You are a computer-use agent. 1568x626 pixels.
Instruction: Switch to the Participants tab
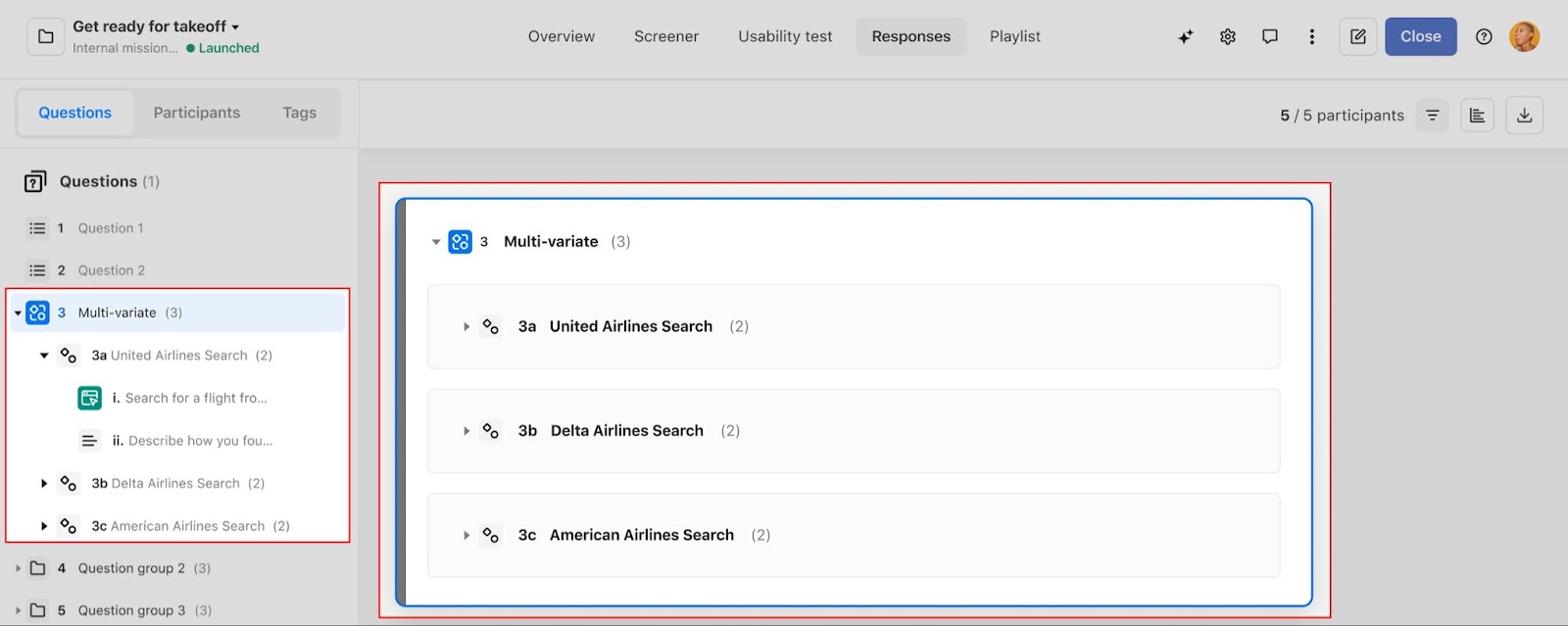[x=196, y=113]
